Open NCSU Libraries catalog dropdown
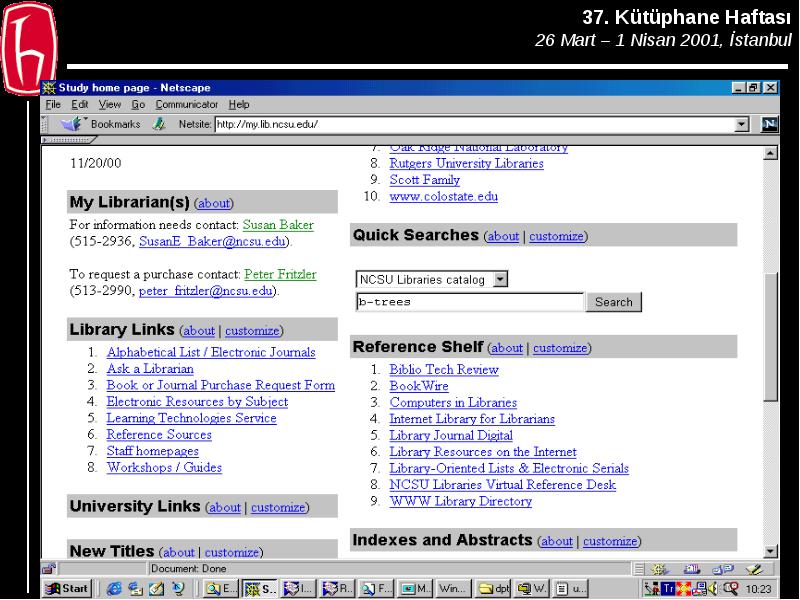Viewport: 800px width, 600px height. pos(501,279)
